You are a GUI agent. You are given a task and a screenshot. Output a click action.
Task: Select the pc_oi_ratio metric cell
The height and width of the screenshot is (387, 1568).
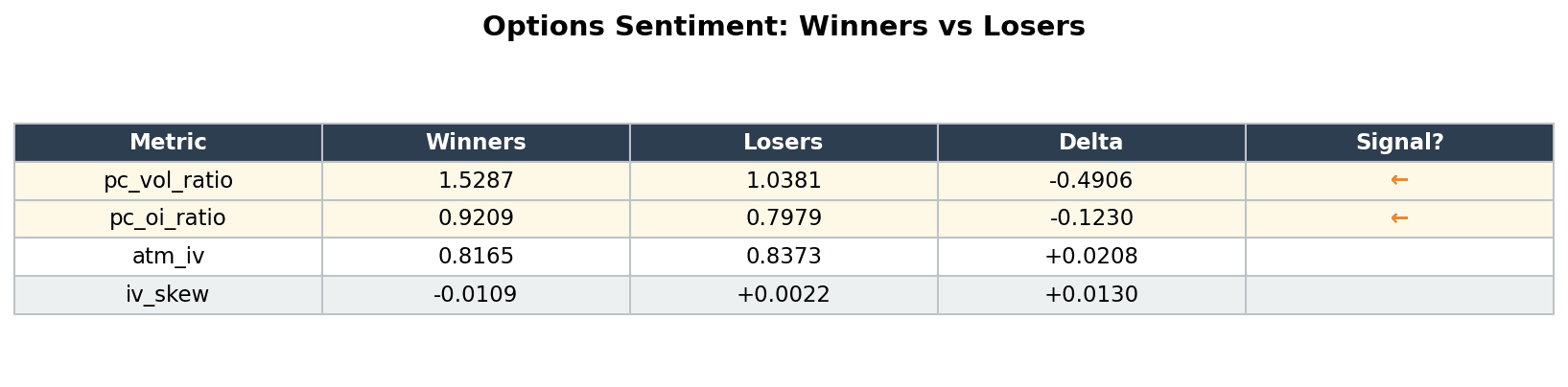[168, 218]
